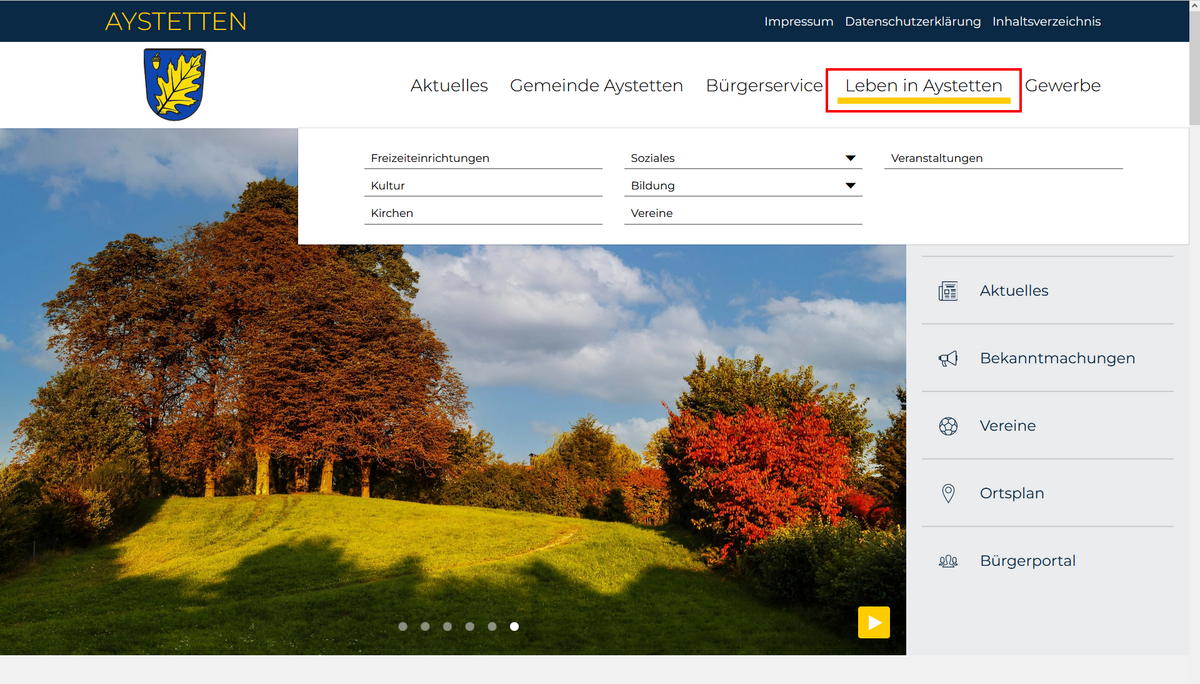
Task: Open the Aktuelles text link in the sidebar
Action: pos(1014,291)
